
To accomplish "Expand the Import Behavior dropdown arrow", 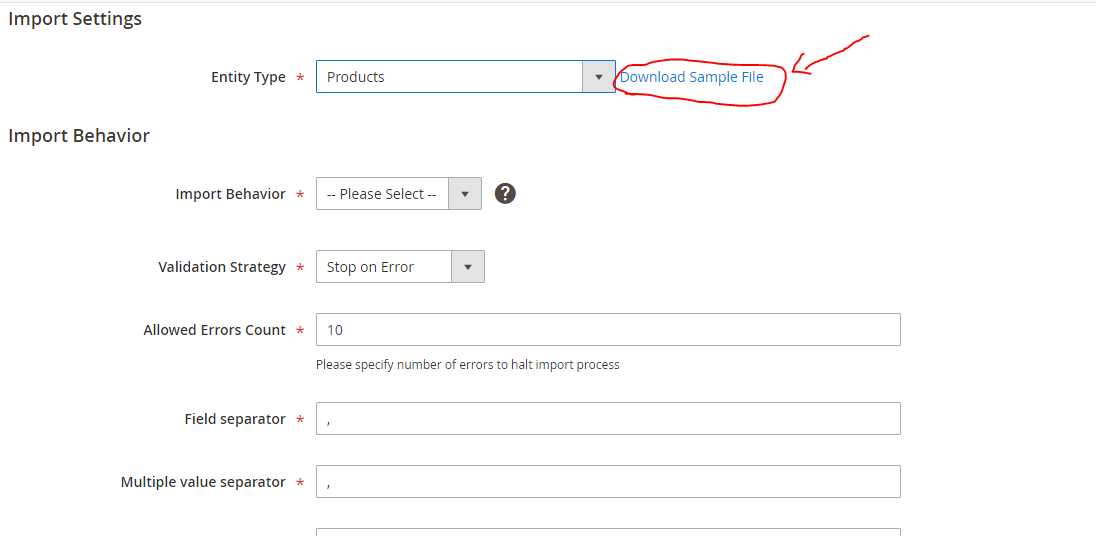I will (x=465, y=194).
